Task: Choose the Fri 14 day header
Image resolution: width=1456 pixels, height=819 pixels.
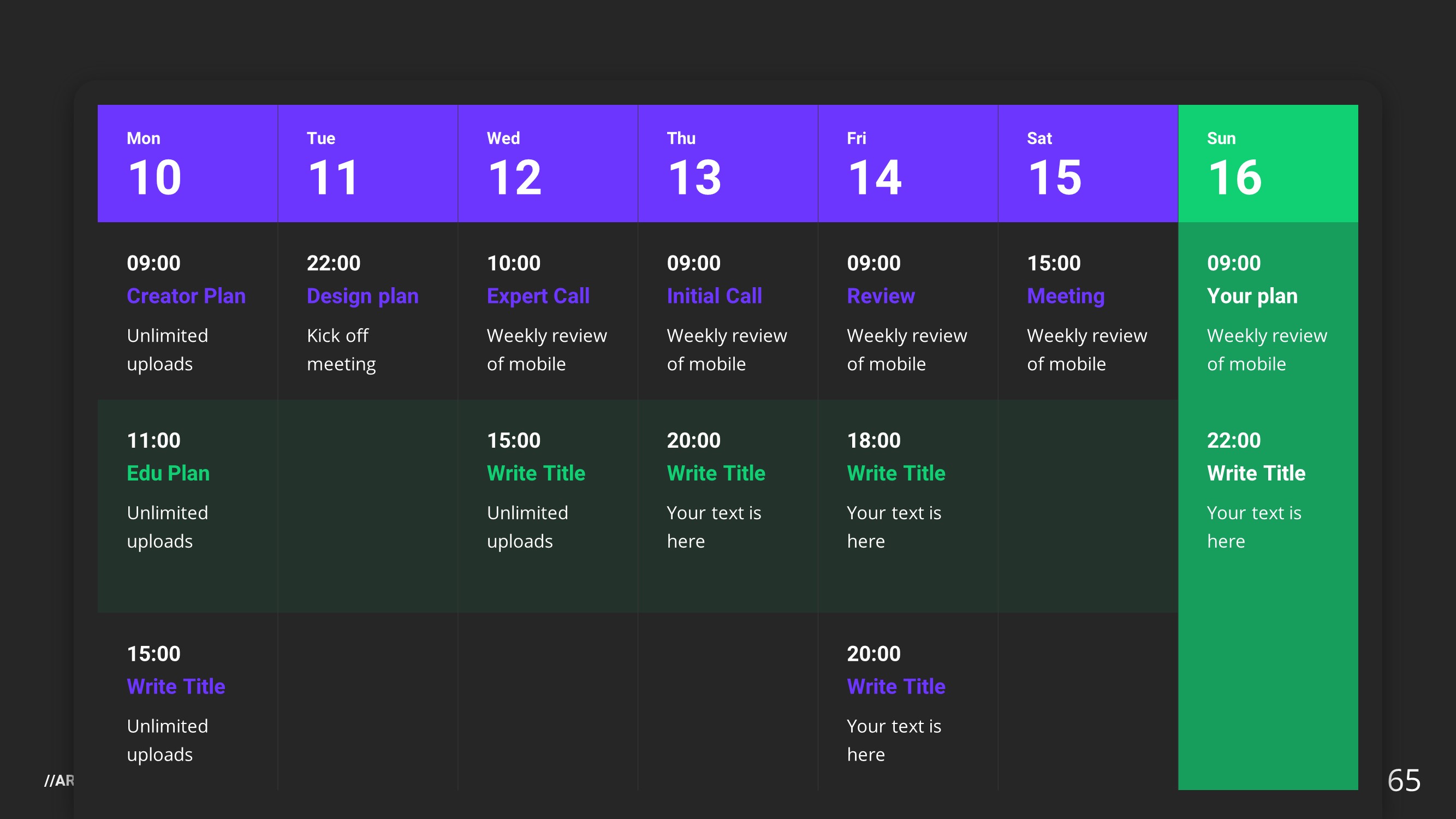Action: (907, 163)
